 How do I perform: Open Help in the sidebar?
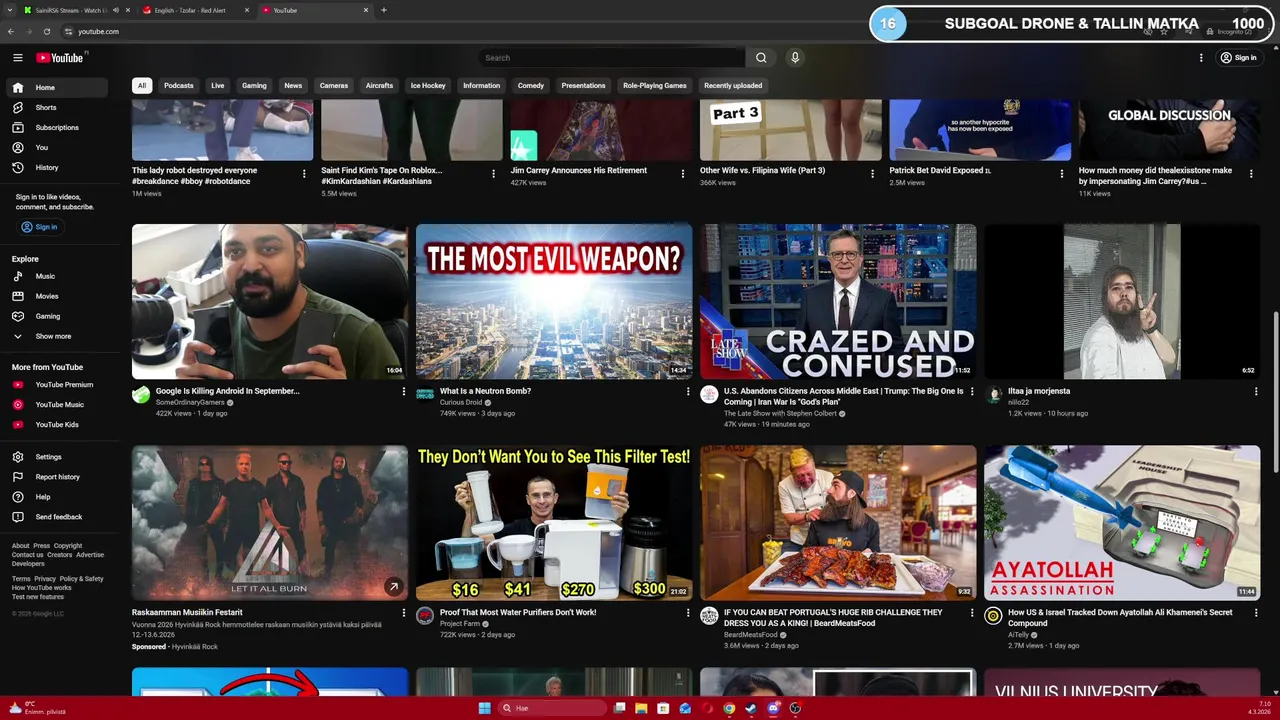pyautogui.click(x=56, y=497)
